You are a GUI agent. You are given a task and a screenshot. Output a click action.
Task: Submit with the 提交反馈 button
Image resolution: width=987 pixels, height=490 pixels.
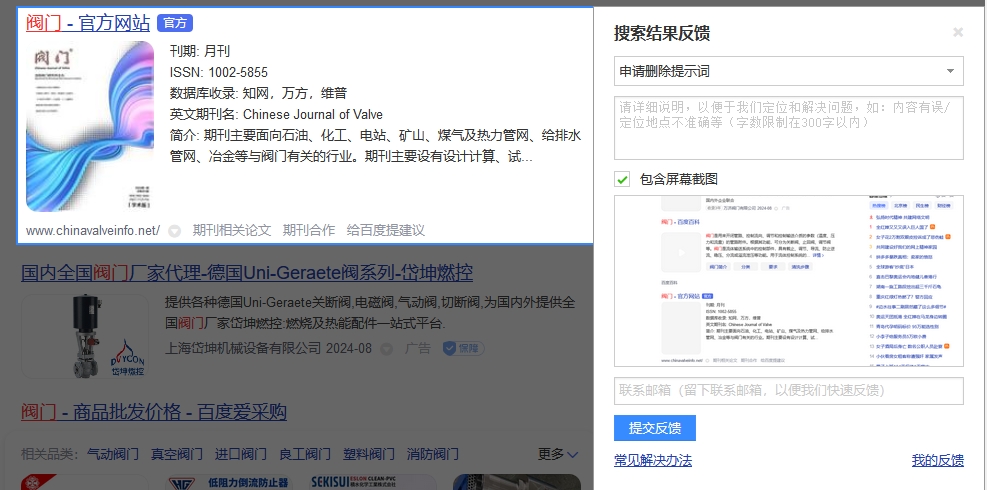(x=655, y=428)
